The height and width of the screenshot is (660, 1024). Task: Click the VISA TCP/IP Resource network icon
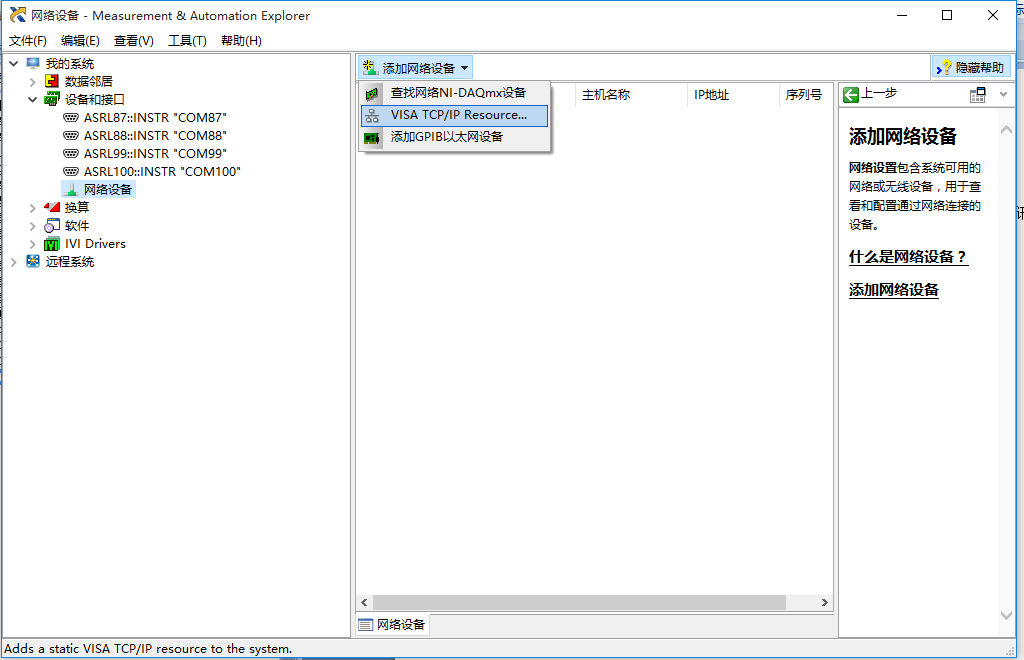[372, 115]
